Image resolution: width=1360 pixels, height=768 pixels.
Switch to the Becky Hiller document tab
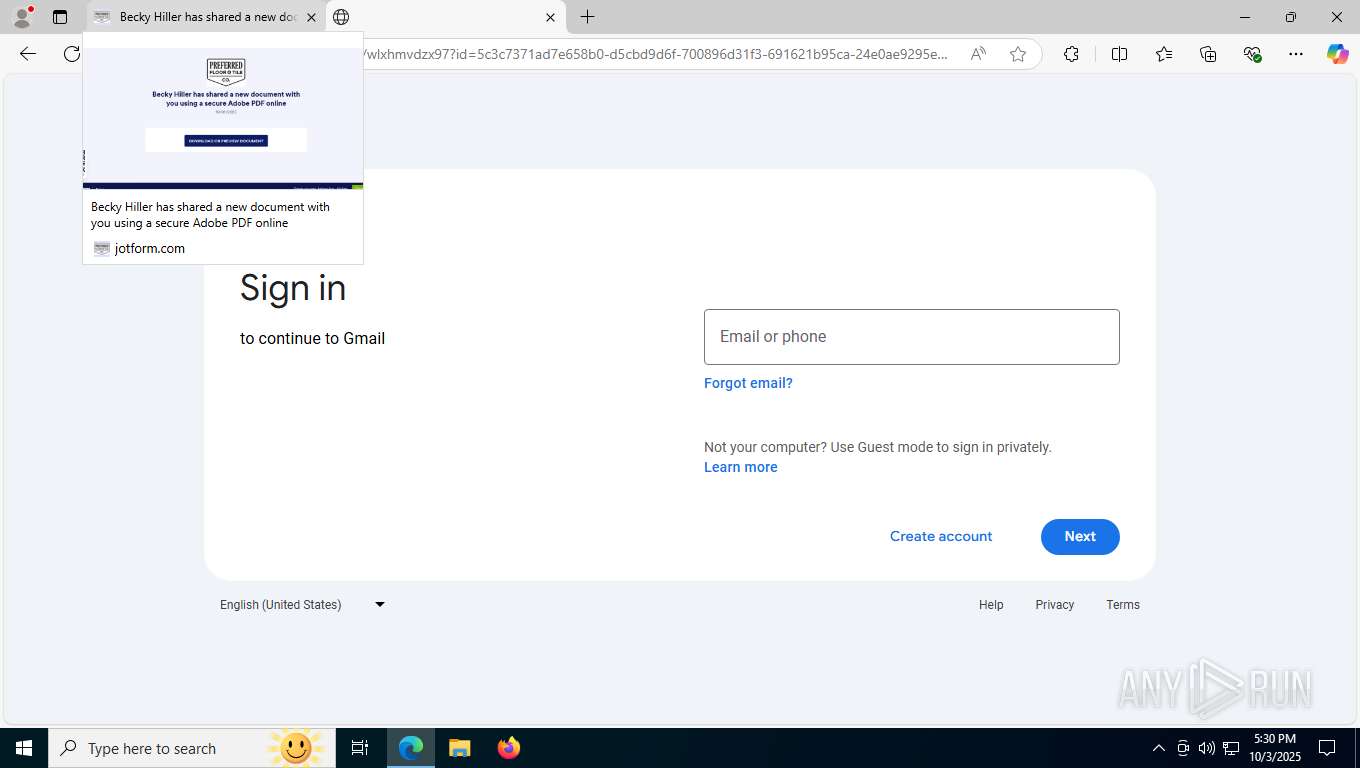(205, 17)
